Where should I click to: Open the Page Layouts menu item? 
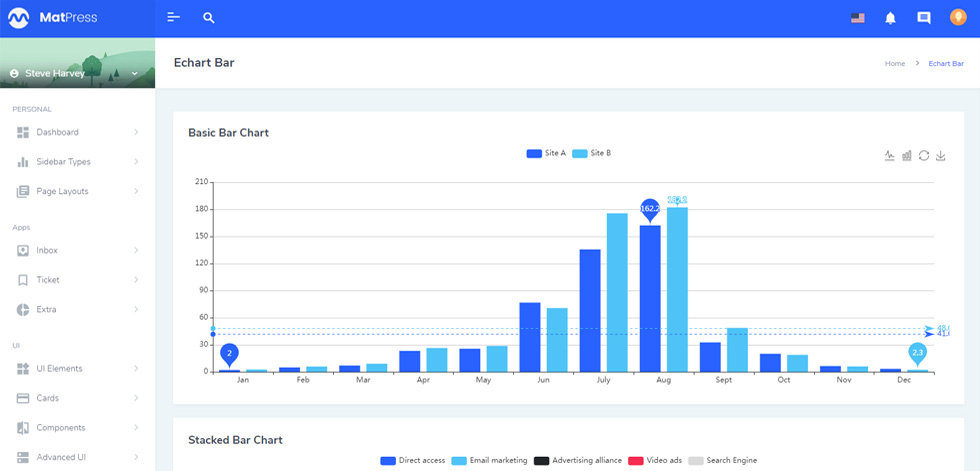[78, 191]
